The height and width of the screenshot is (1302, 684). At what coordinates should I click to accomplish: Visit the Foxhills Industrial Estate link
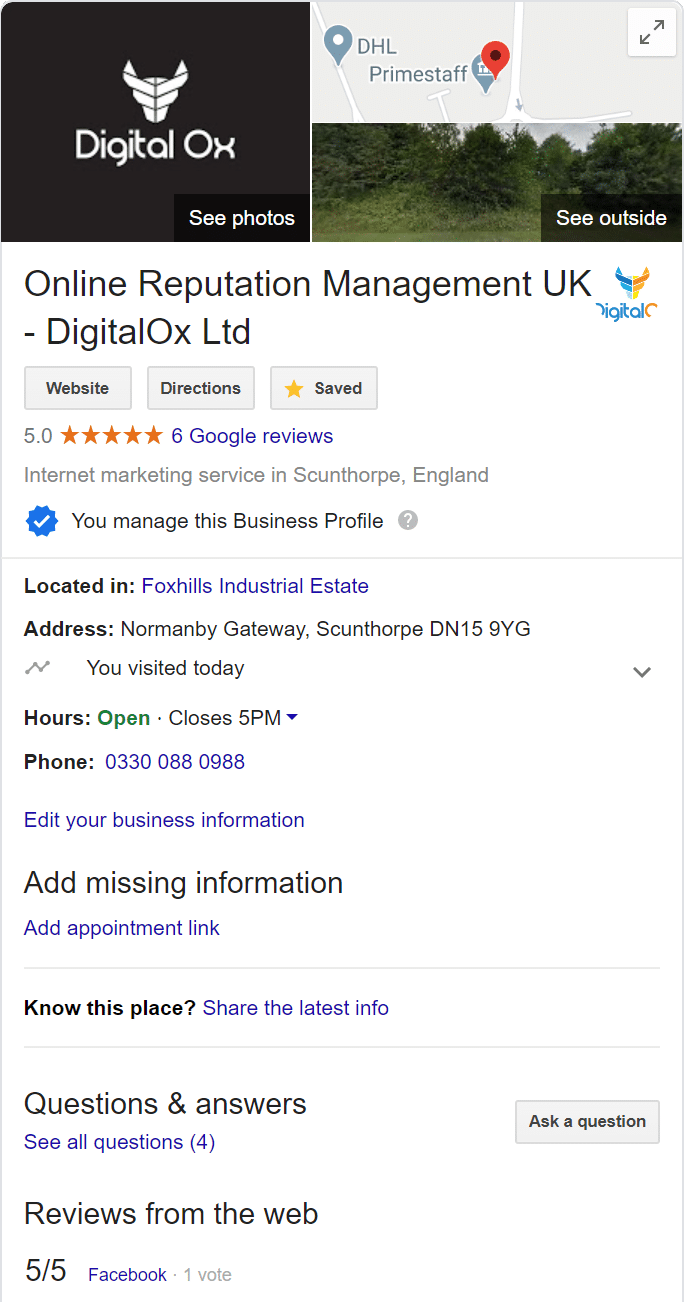(254, 586)
